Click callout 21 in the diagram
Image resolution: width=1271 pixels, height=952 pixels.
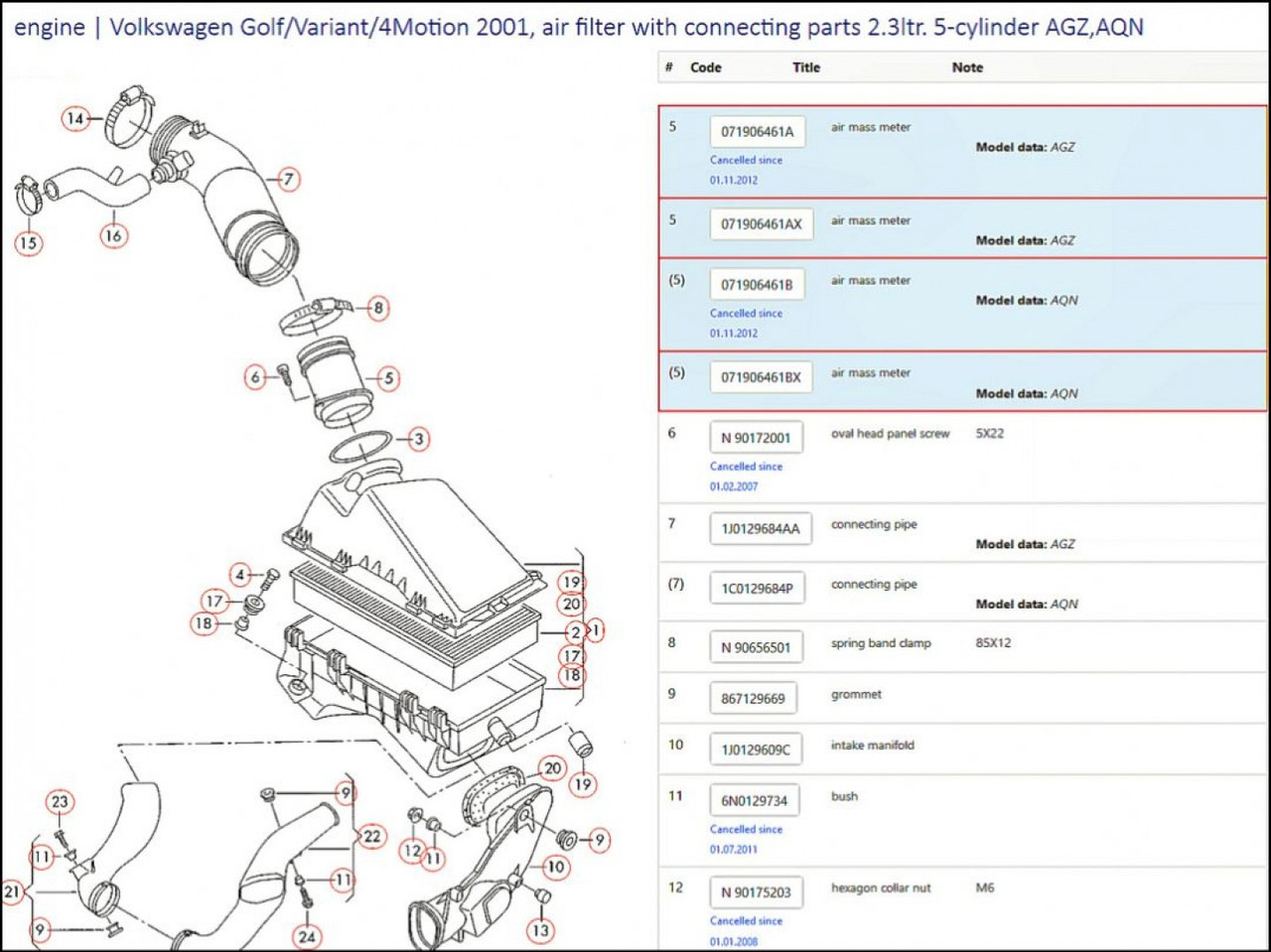[12, 891]
